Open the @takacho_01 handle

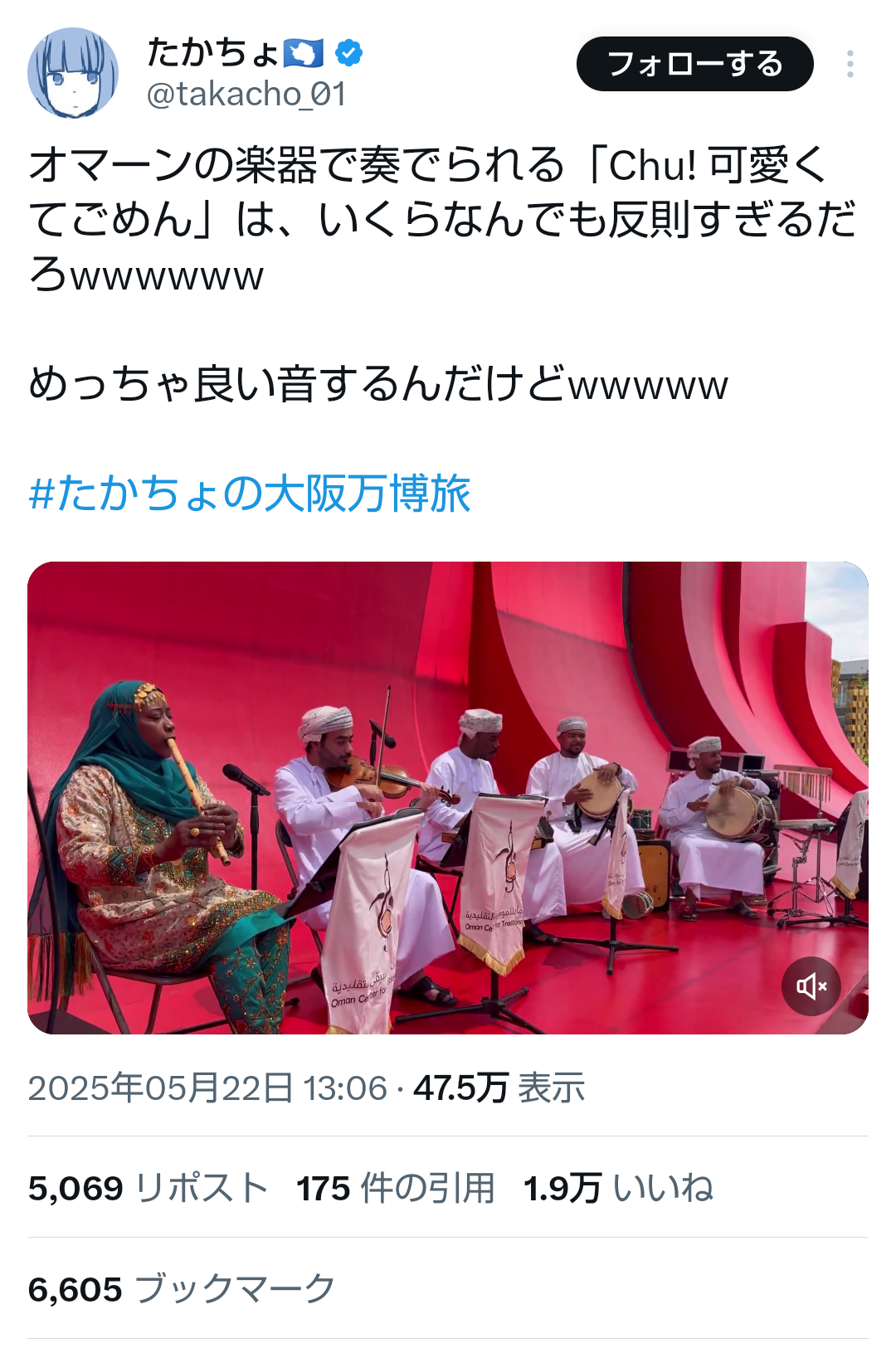[x=246, y=94]
